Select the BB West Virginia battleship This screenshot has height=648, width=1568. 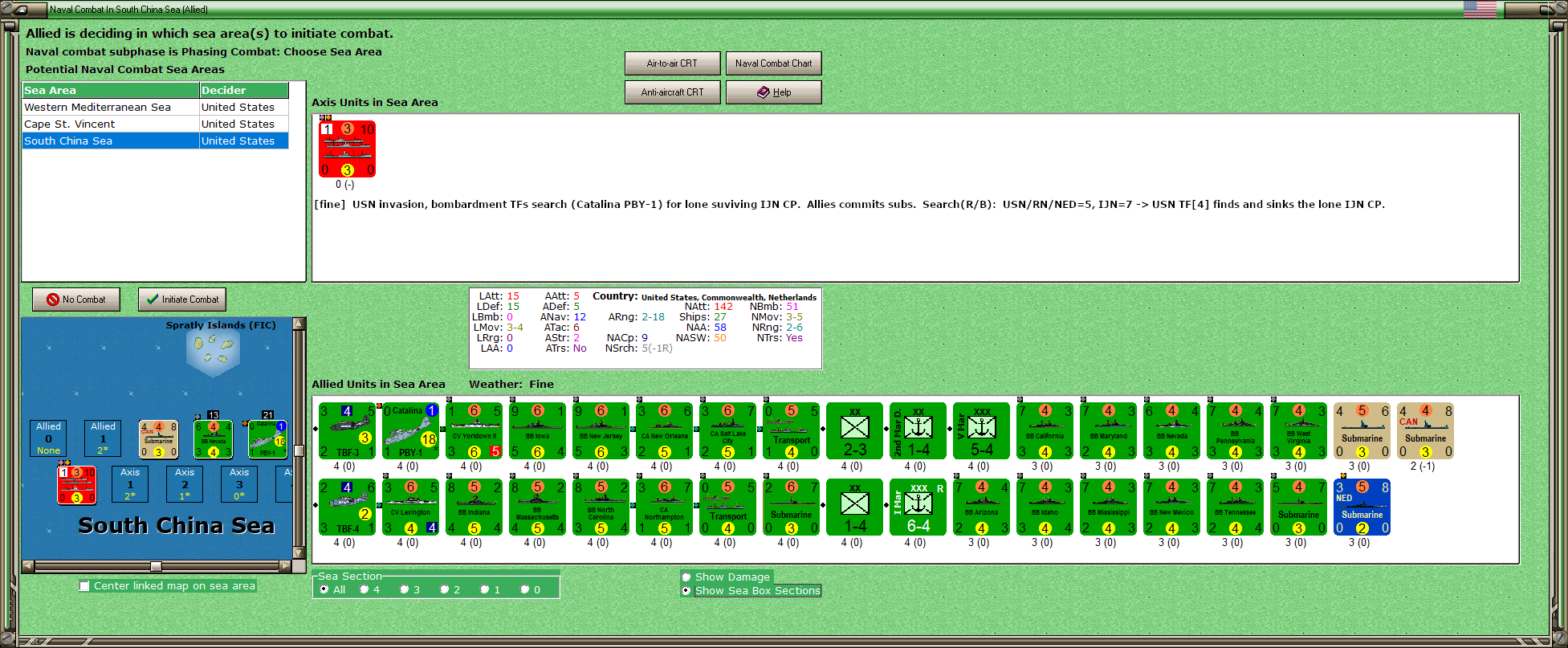1298,430
